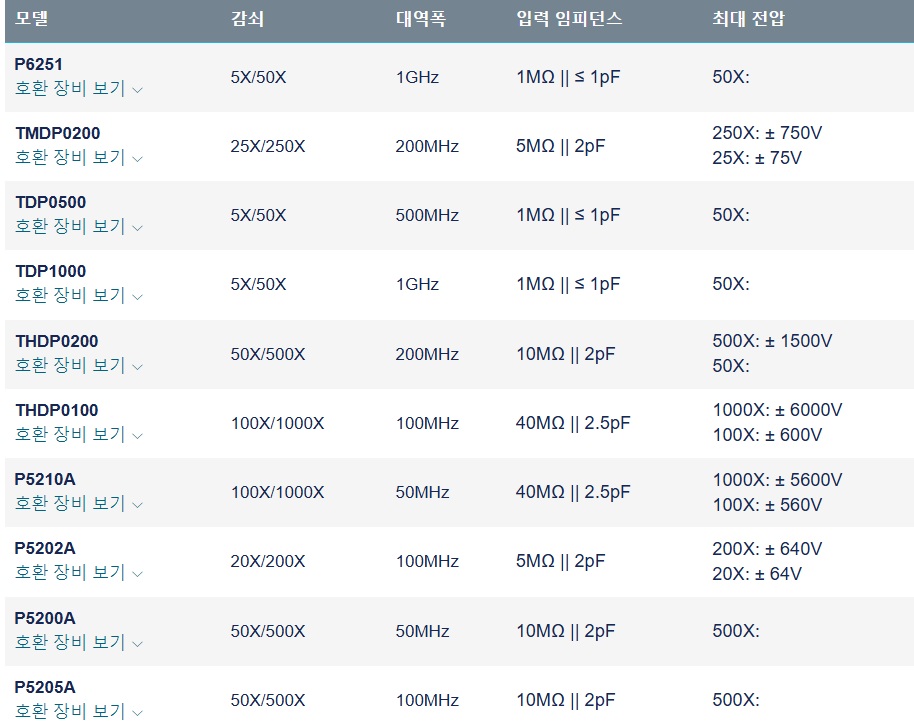Image resolution: width=914 pixels, height=724 pixels.
Task: Click the 최대 전압 column header
Action: pos(748,19)
